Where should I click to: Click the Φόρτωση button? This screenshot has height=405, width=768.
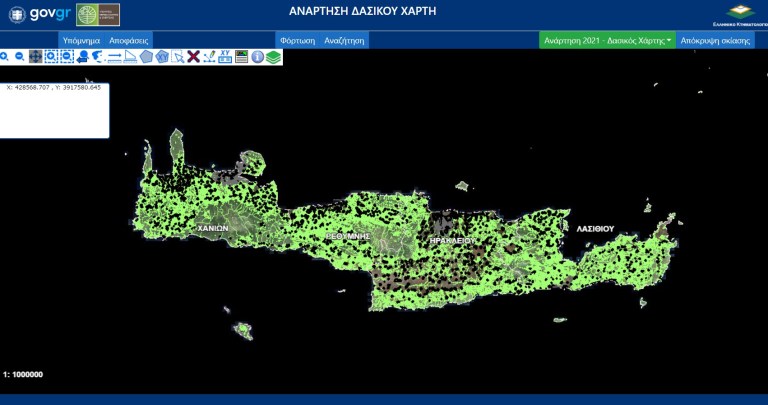(298, 40)
